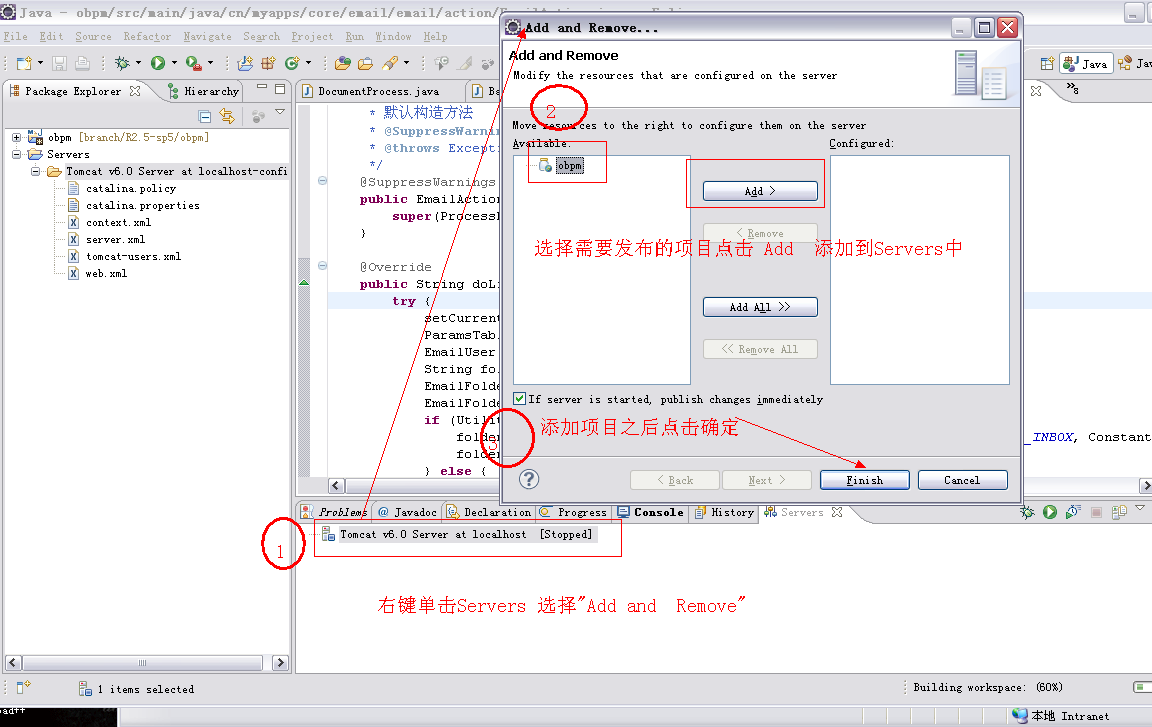Click the New file wizard toolbar icon
This screenshot has height=727, width=1152.
[24, 63]
